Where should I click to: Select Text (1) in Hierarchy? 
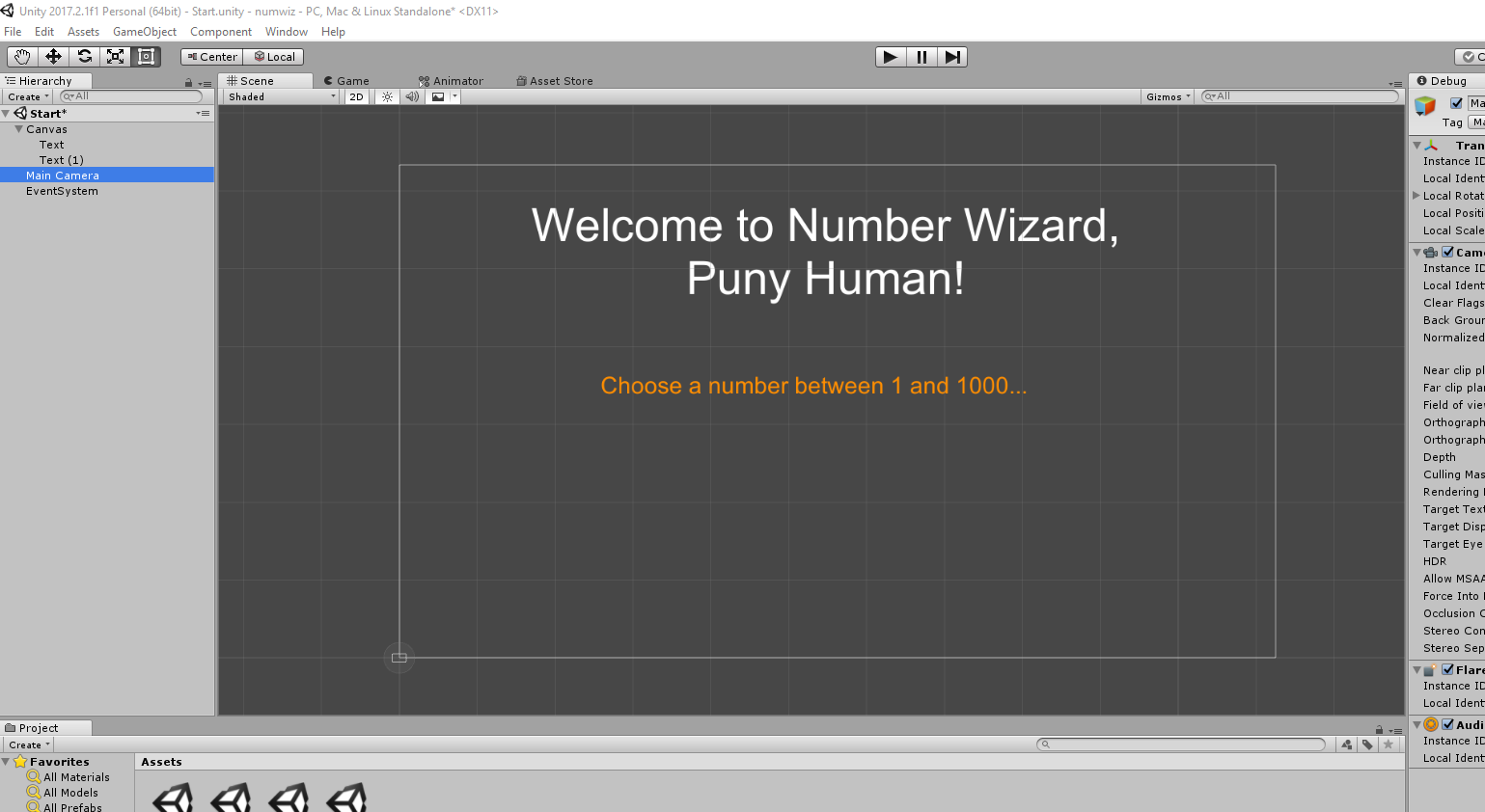(x=61, y=160)
